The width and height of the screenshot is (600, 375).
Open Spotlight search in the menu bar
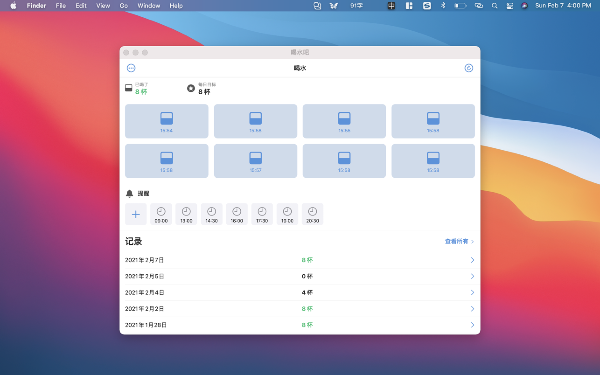tap(494, 6)
